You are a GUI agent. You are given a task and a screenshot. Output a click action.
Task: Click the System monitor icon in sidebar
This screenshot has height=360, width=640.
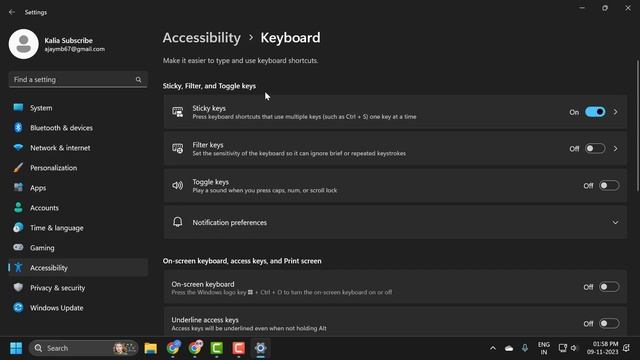point(18,107)
